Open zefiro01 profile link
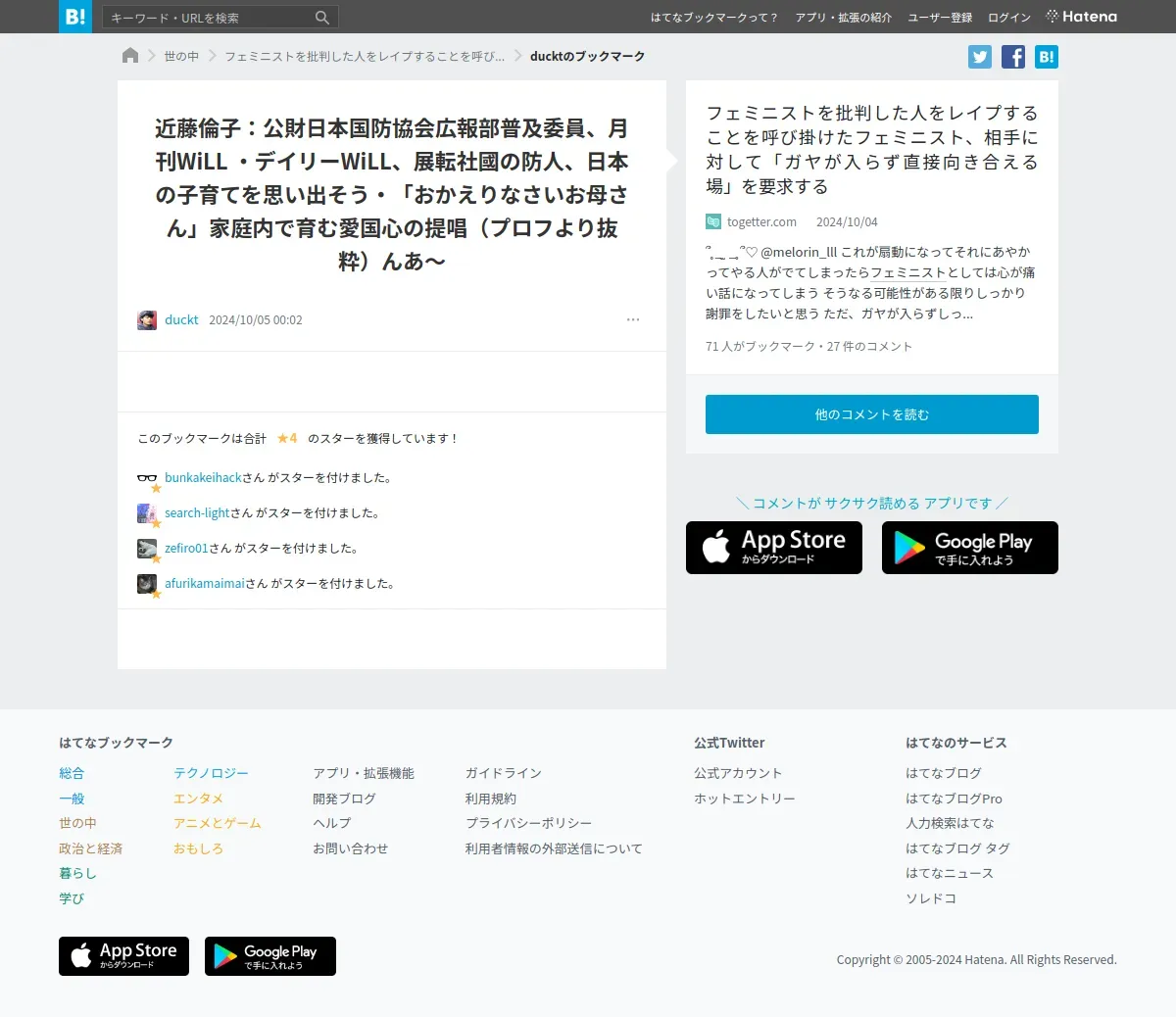The height and width of the screenshot is (1017, 1176). pyautogui.click(x=186, y=549)
